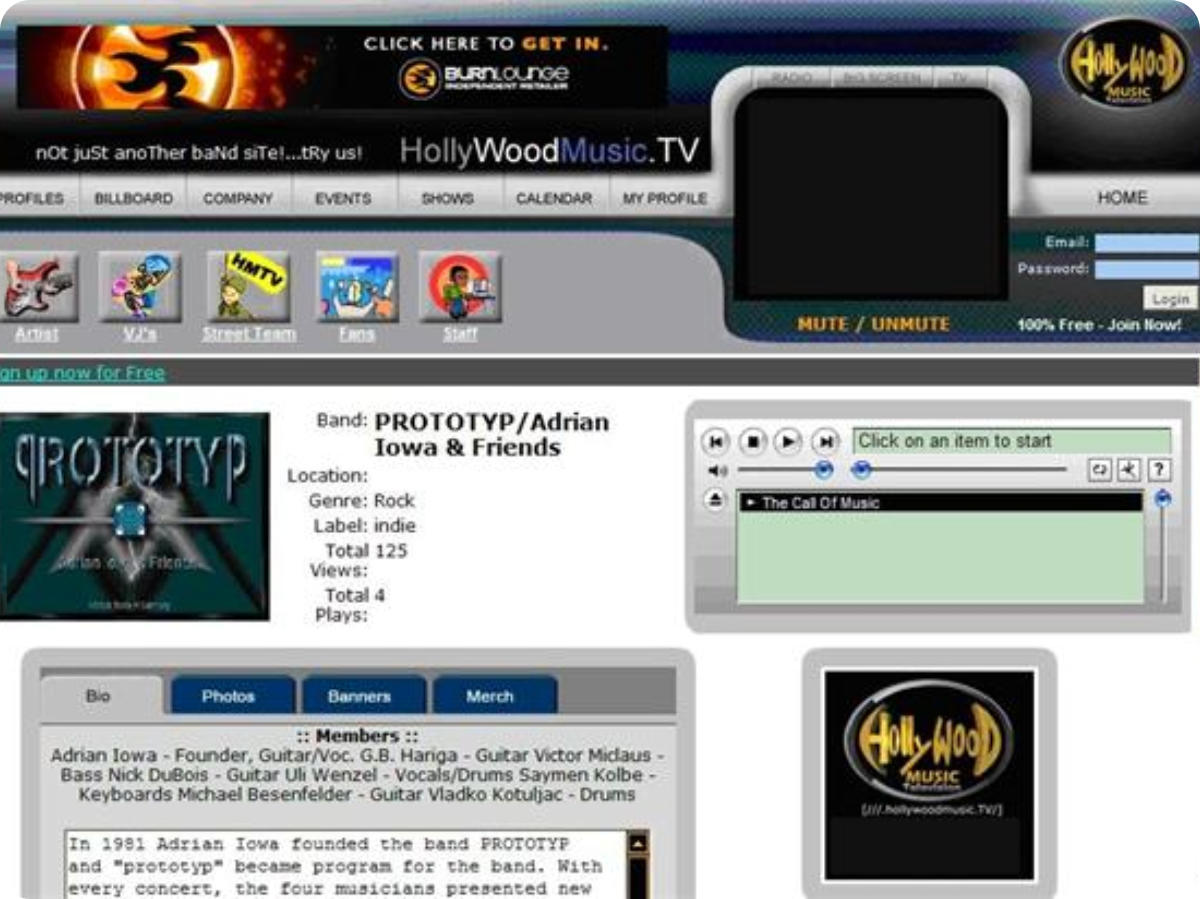This screenshot has width=1200, height=899.
Task: Click the HollyWoodMusic.TV site title
Action: [549, 151]
